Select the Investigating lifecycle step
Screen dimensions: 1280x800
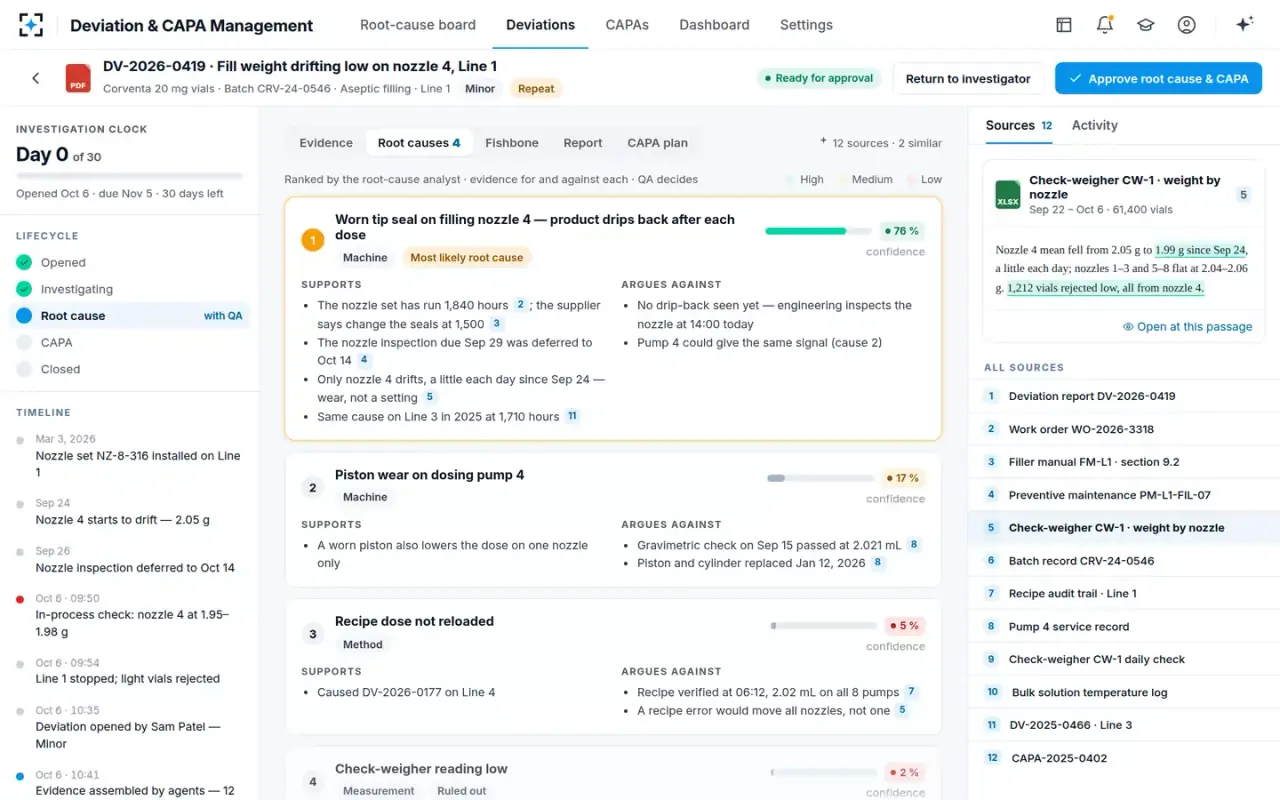tap(129, 289)
